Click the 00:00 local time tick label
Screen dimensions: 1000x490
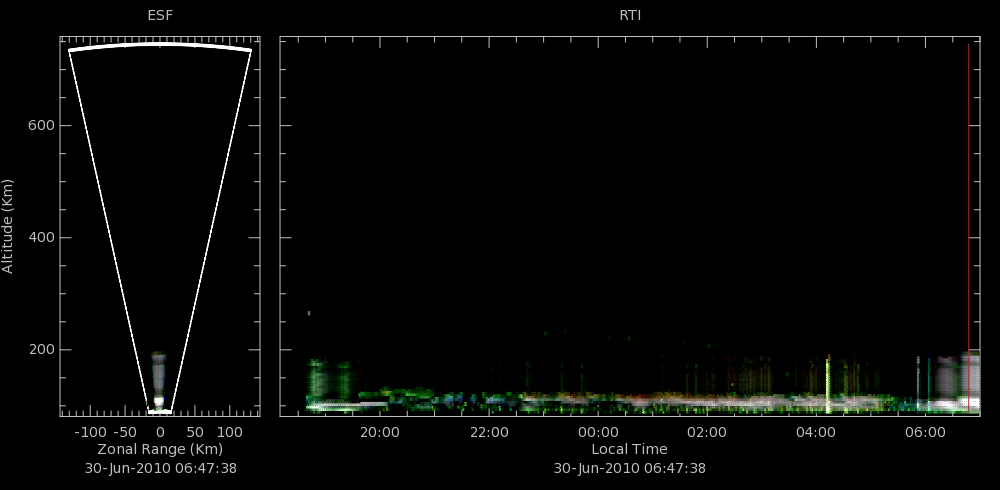tap(598, 433)
